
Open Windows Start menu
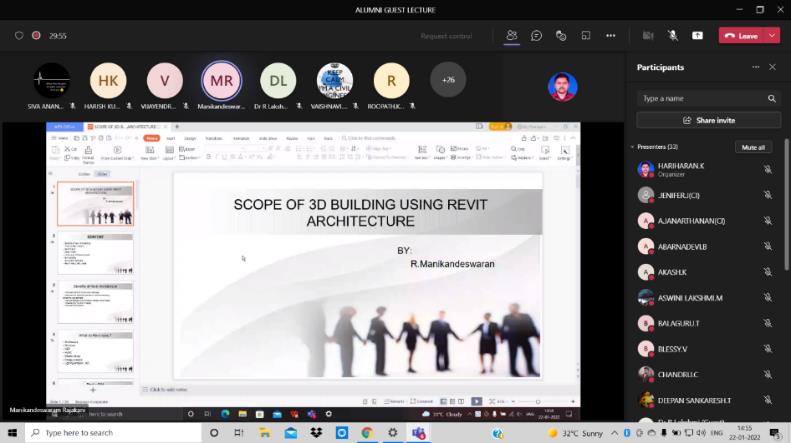(12, 433)
